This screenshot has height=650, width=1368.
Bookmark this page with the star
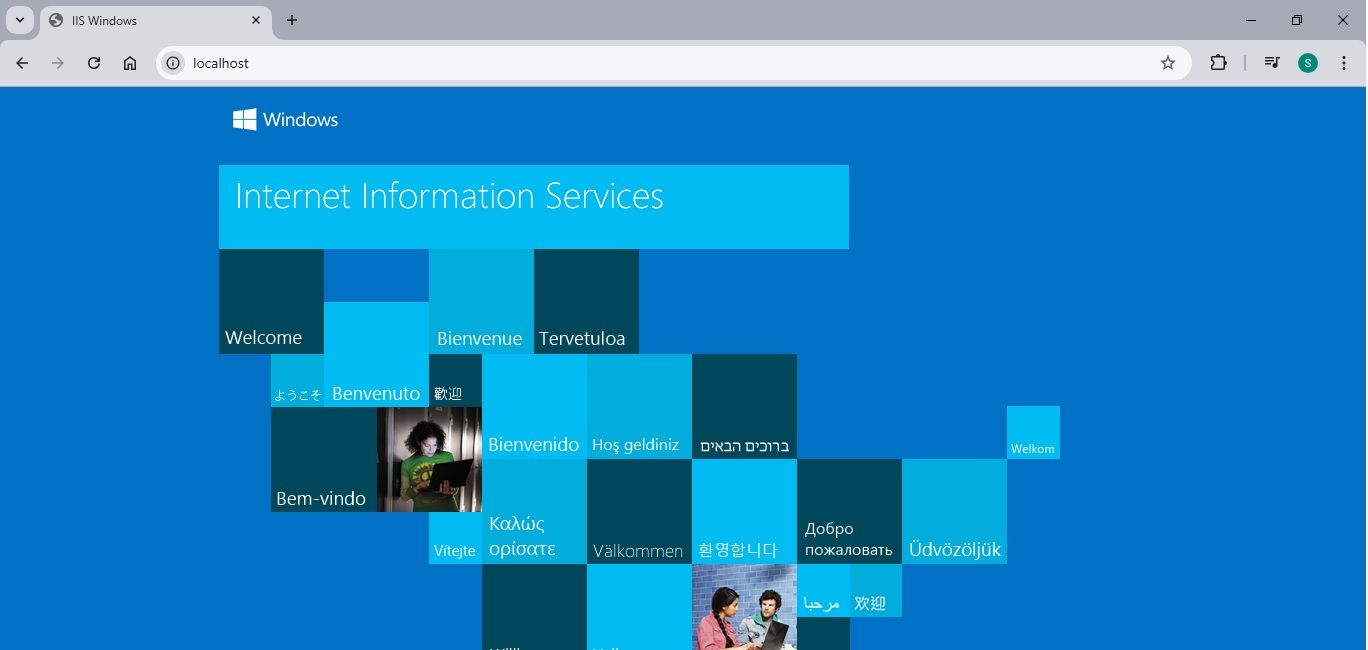click(1167, 62)
